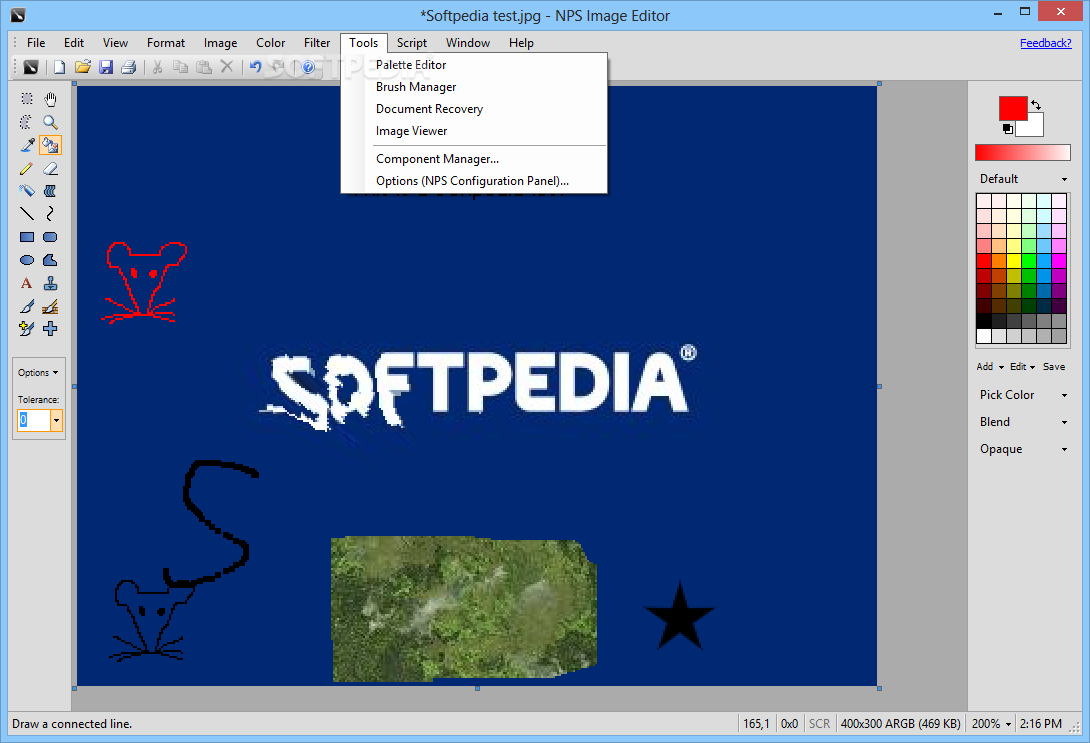Choose Brush Manager from Tools menu
Viewport: 1090px width, 743px height.
(474, 87)
